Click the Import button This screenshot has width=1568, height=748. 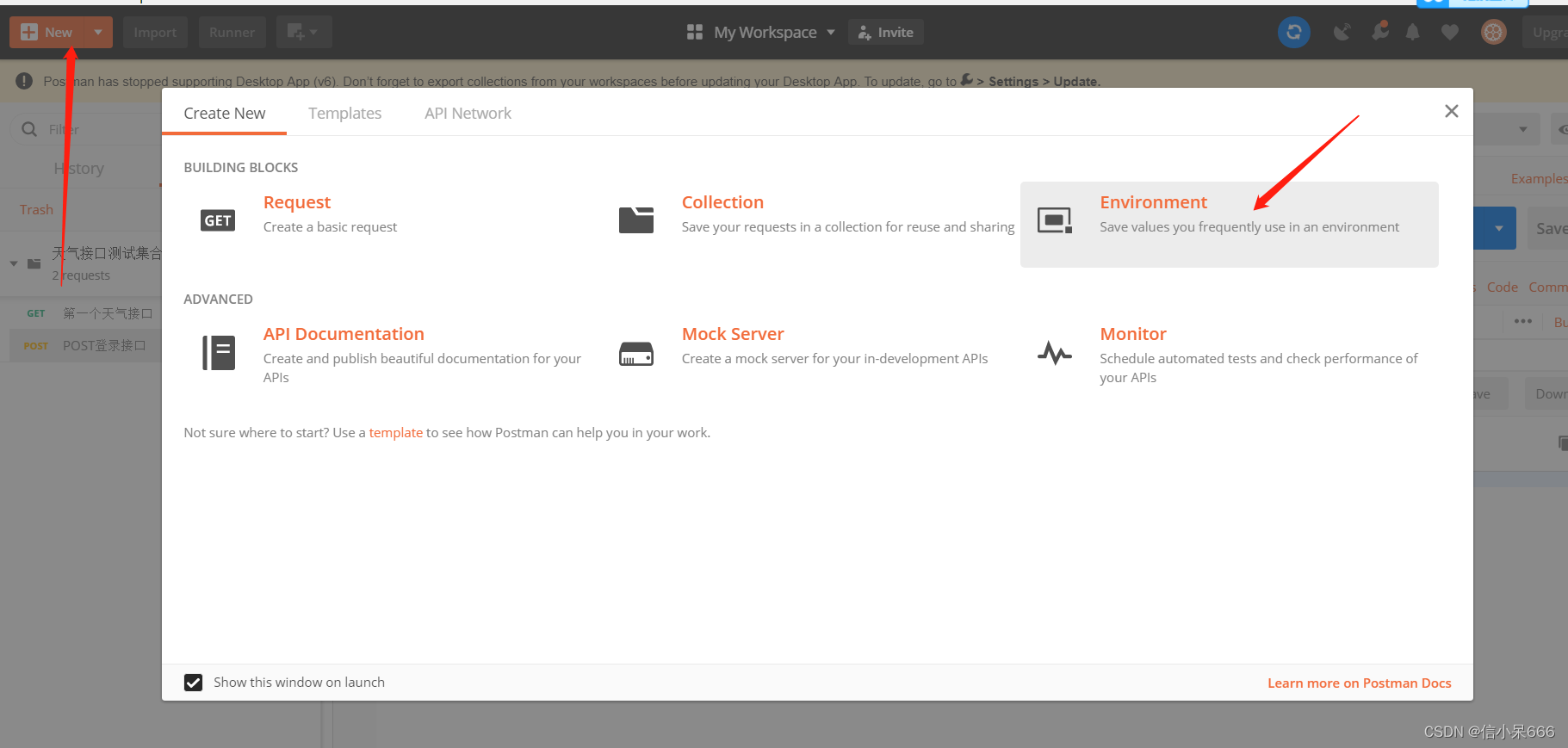155,33
